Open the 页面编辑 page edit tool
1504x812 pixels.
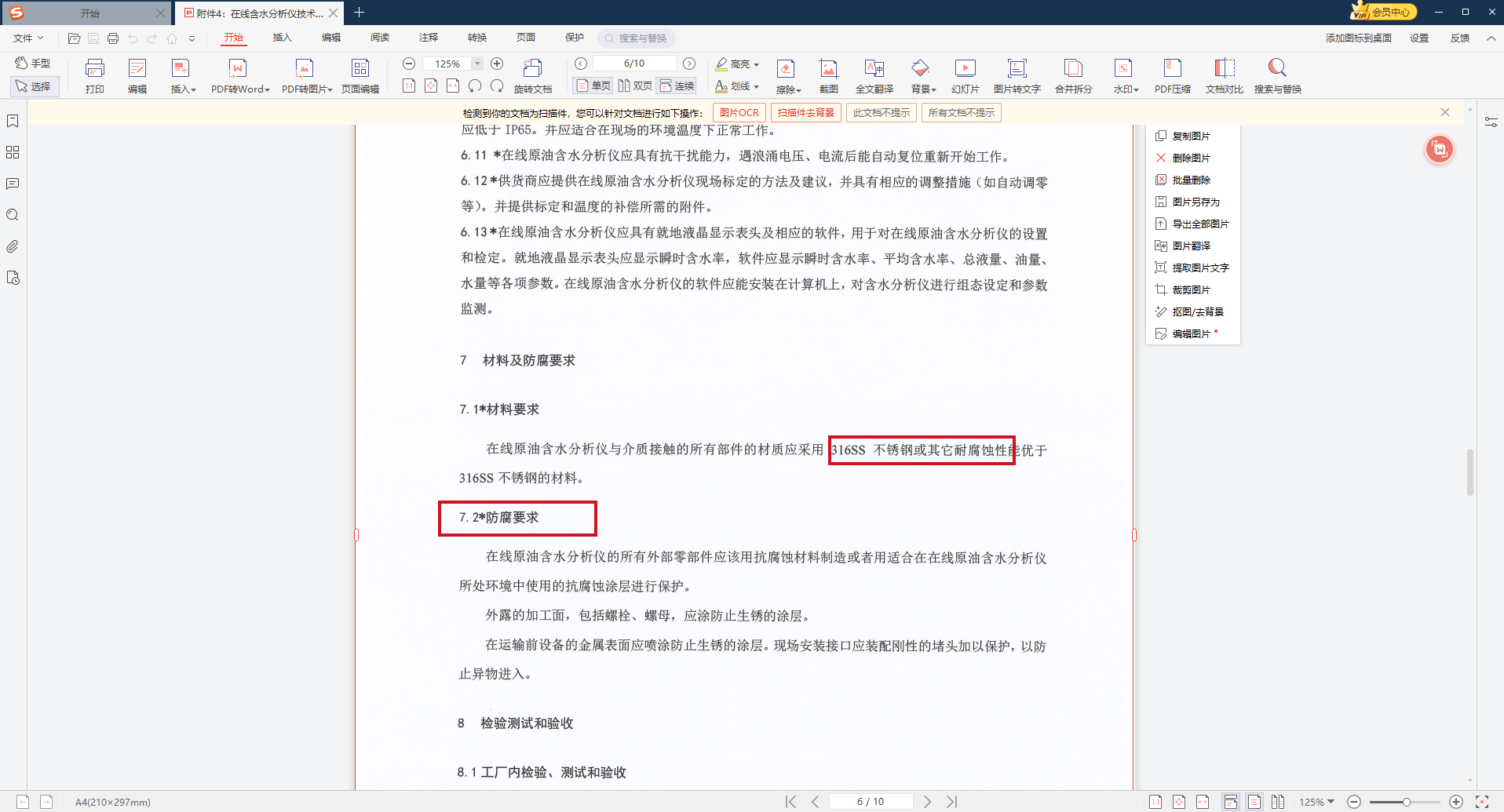click(x=360, y=76)
